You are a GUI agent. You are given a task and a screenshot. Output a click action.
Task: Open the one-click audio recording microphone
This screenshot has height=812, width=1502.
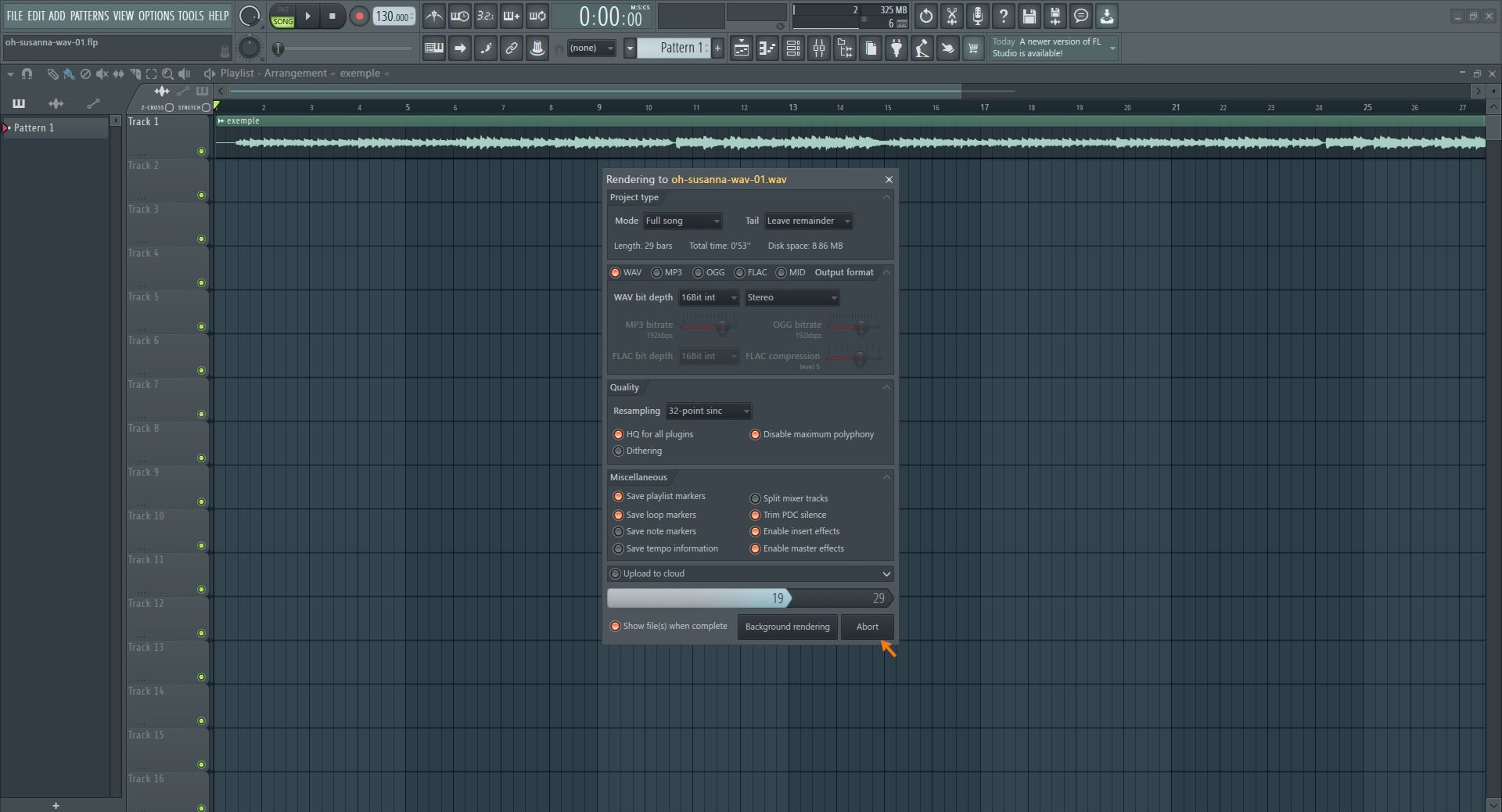coord(978,16)
